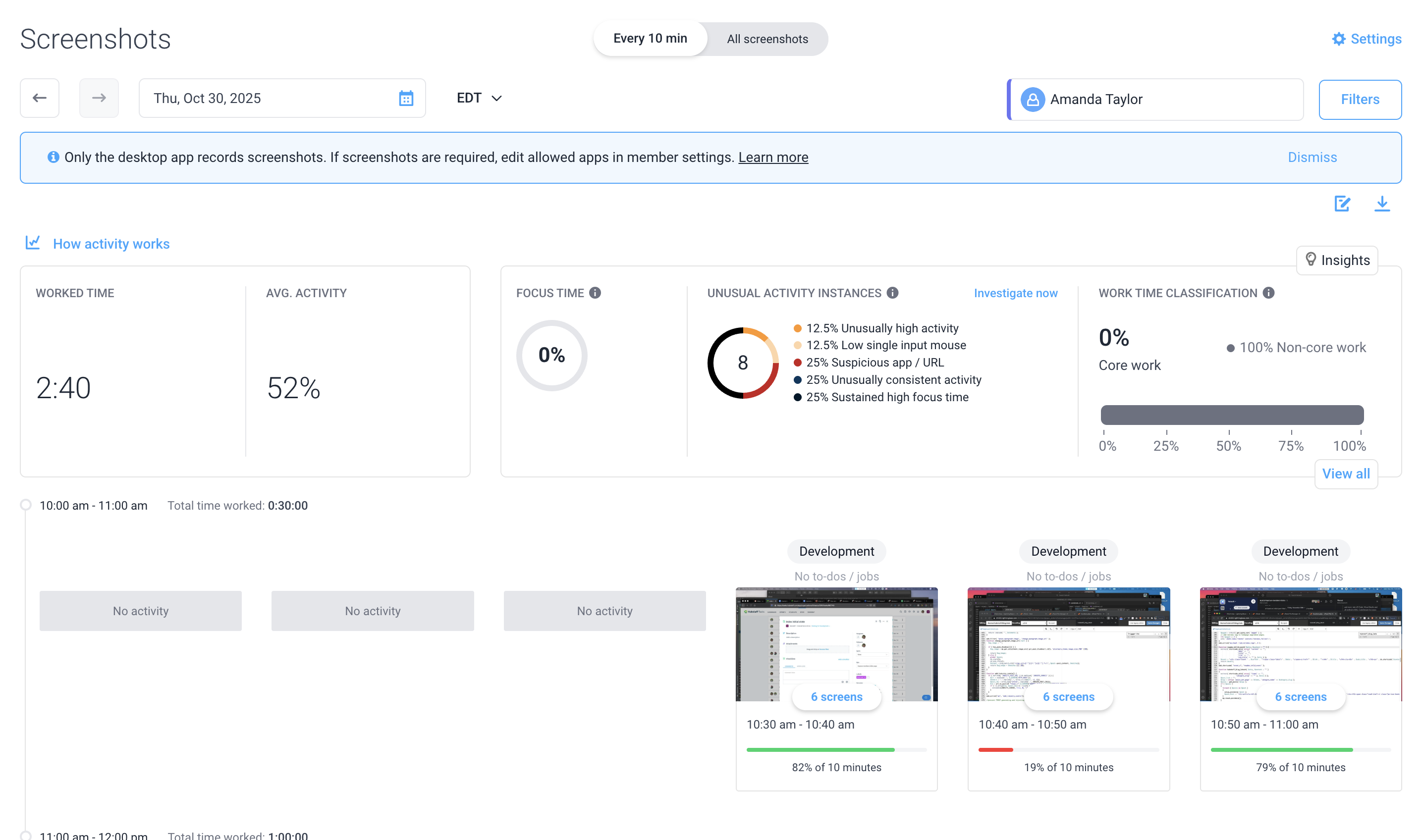Download screenshots via the download icon
1422x840 pixels.
click(1382, 204)
